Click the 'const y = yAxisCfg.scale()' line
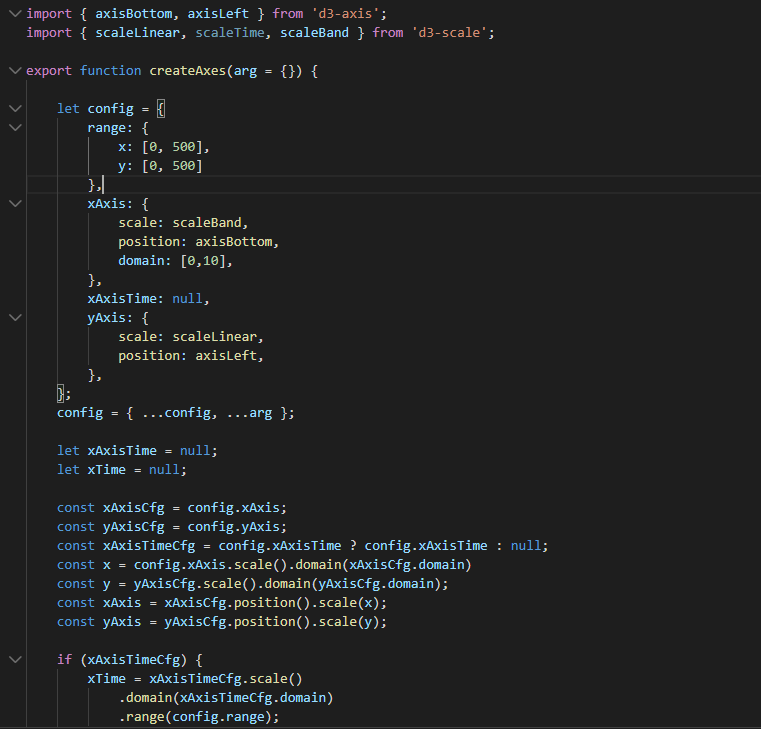The width and height of the screenshot is (761, 729). [252, 583]
